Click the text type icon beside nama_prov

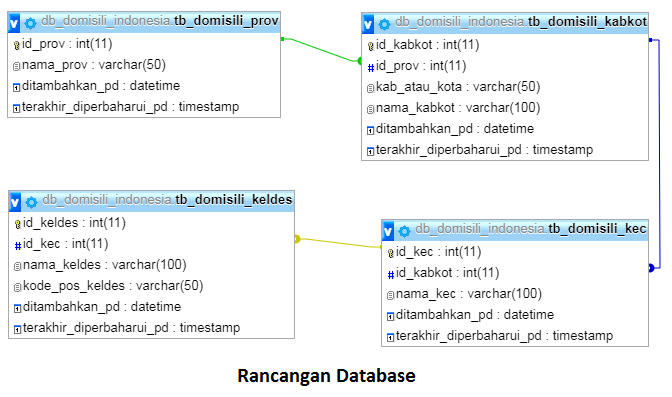(x=17, y=66)
